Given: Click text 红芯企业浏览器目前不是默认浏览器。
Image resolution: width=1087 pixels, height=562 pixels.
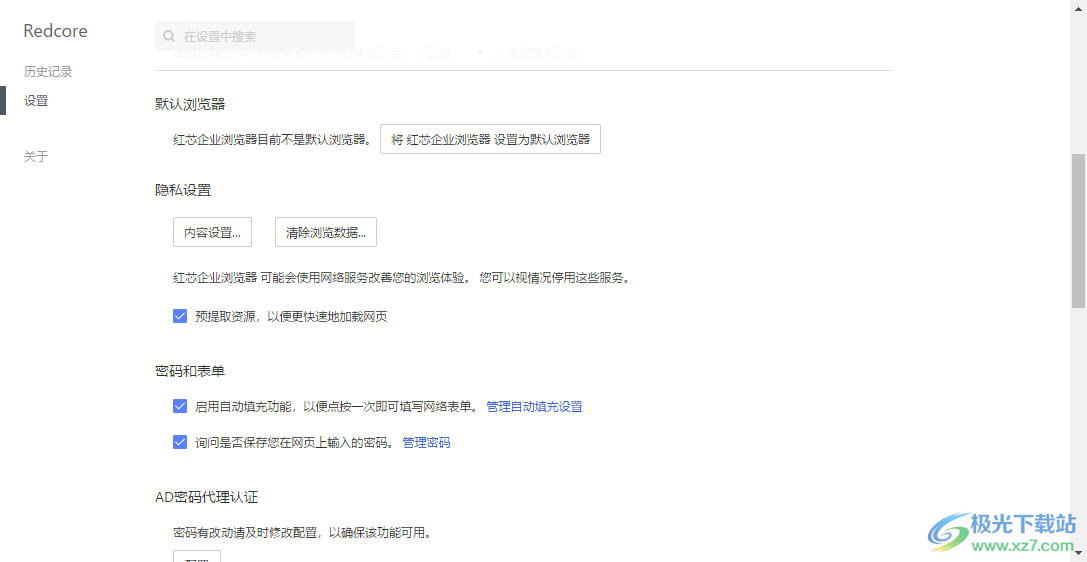Looking at the screenshot, I should [274, 139].
